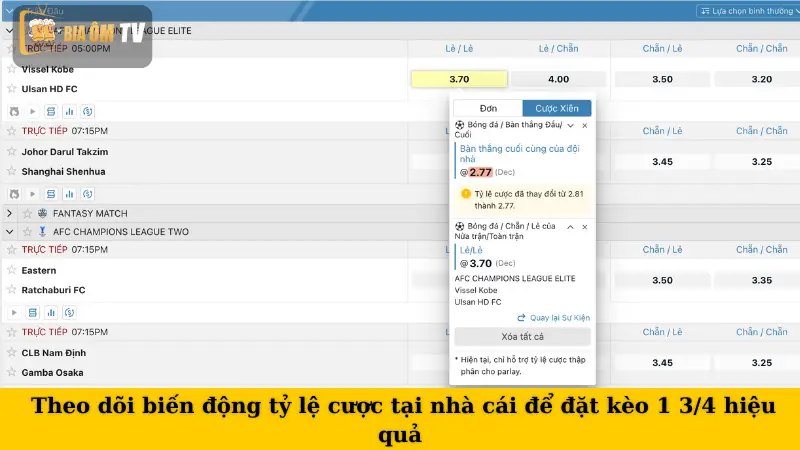Star the Shanghai Shenhua team

(12, 171)
